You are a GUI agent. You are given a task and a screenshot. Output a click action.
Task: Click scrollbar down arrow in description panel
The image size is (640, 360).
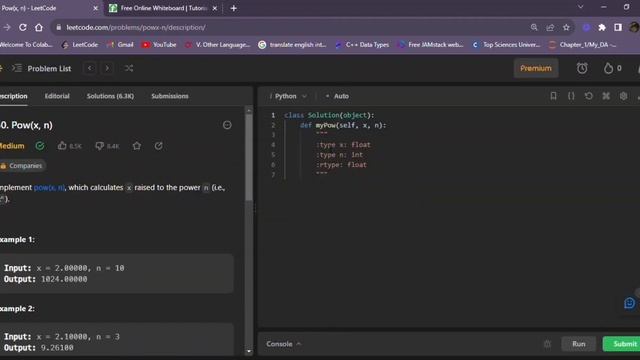pos(249,351)
